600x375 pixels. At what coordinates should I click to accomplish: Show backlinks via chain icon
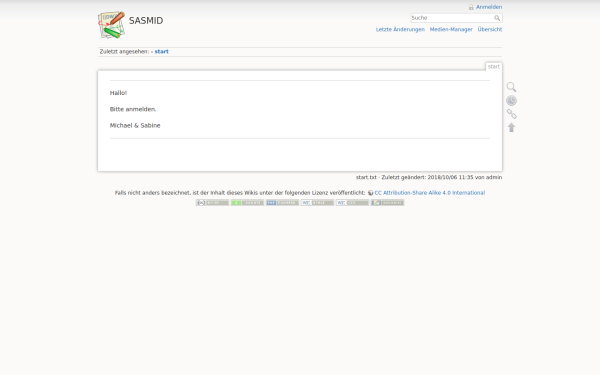pyautogui.click(x=511, y=114)
